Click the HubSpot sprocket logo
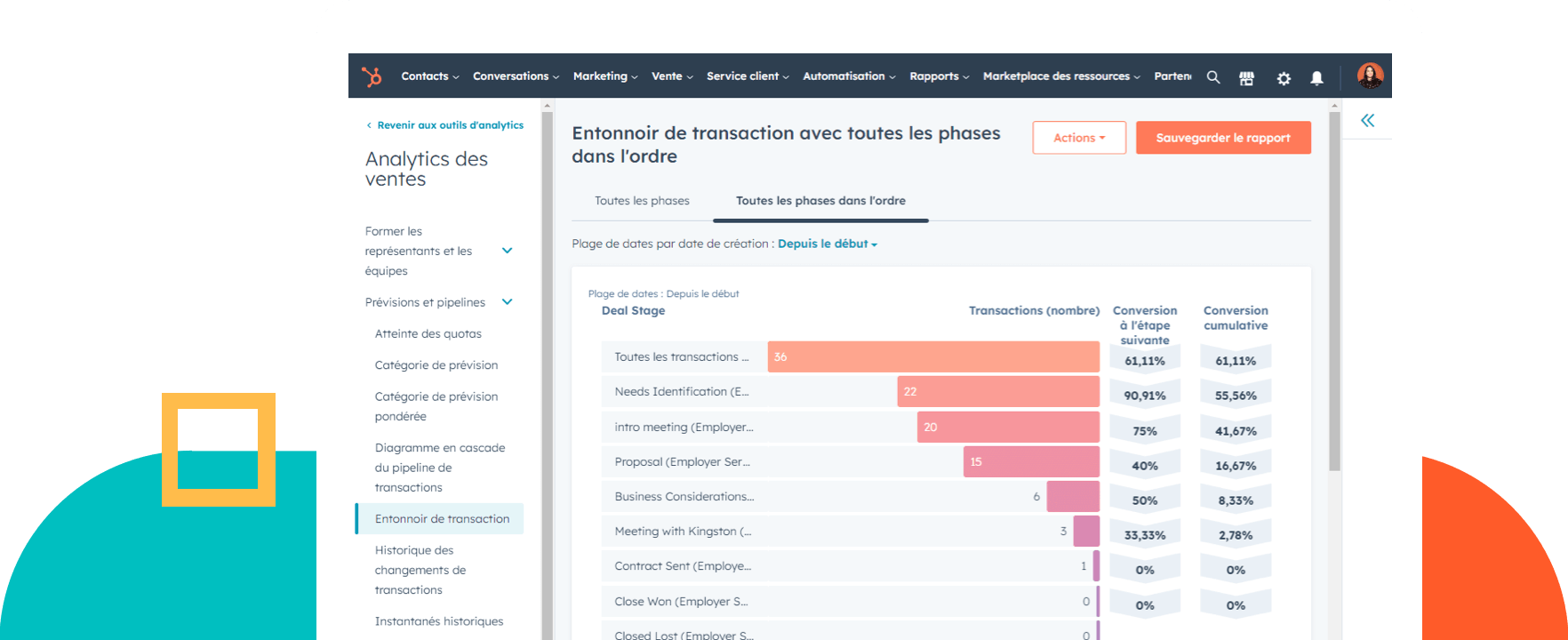1568x640 pixels. (372, 76)
